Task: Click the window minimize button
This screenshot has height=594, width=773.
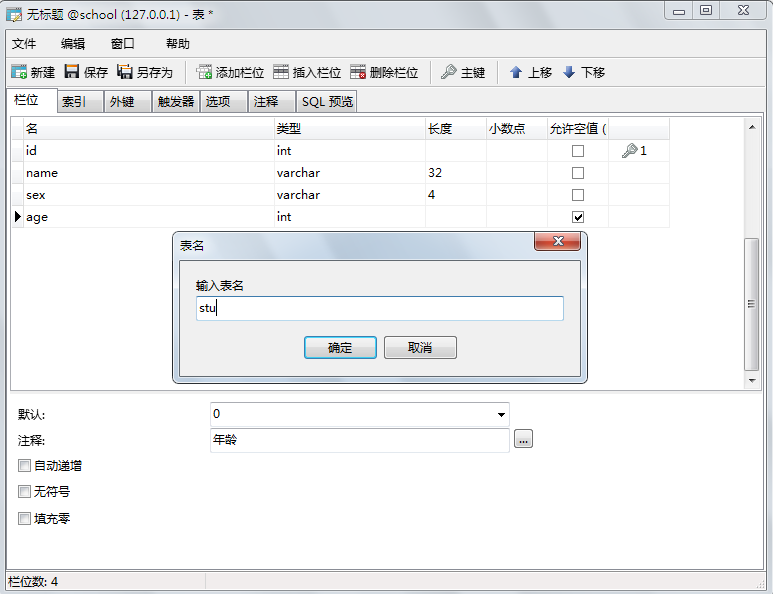Action: point(679,11)
